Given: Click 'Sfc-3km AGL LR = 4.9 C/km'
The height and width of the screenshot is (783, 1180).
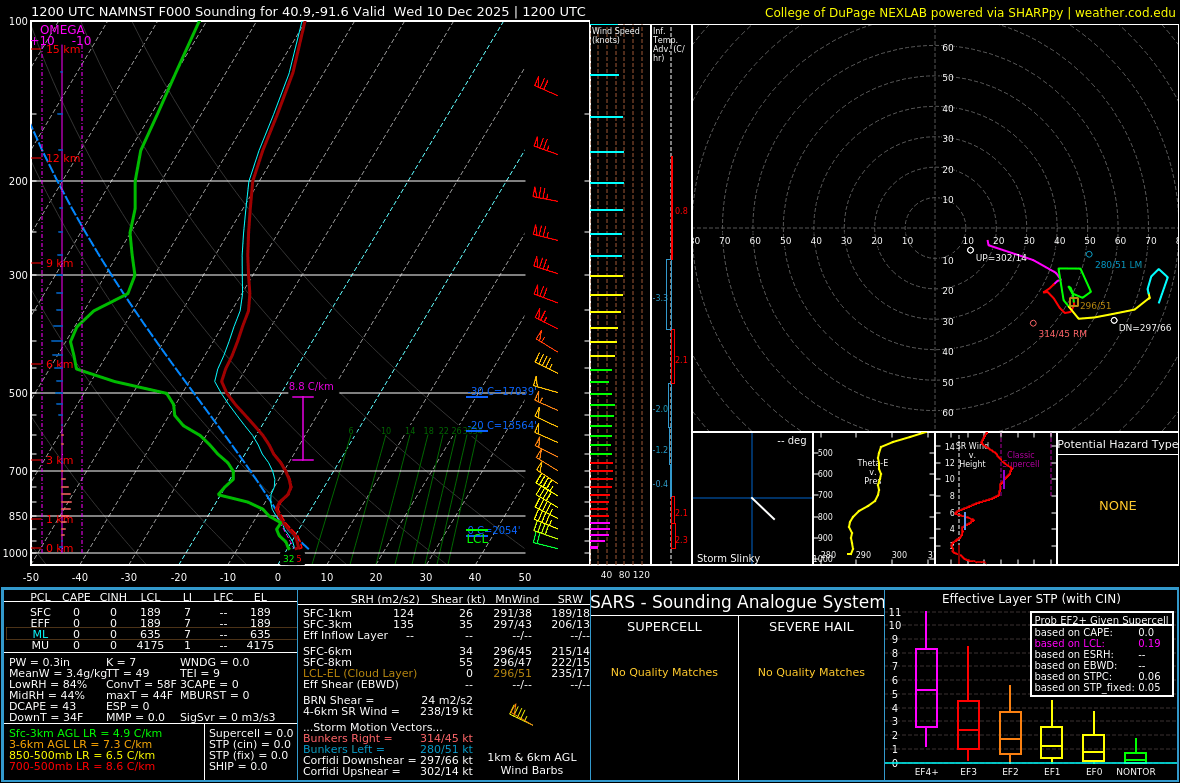Looking at the screenshot, I should (x=85, y=733).
